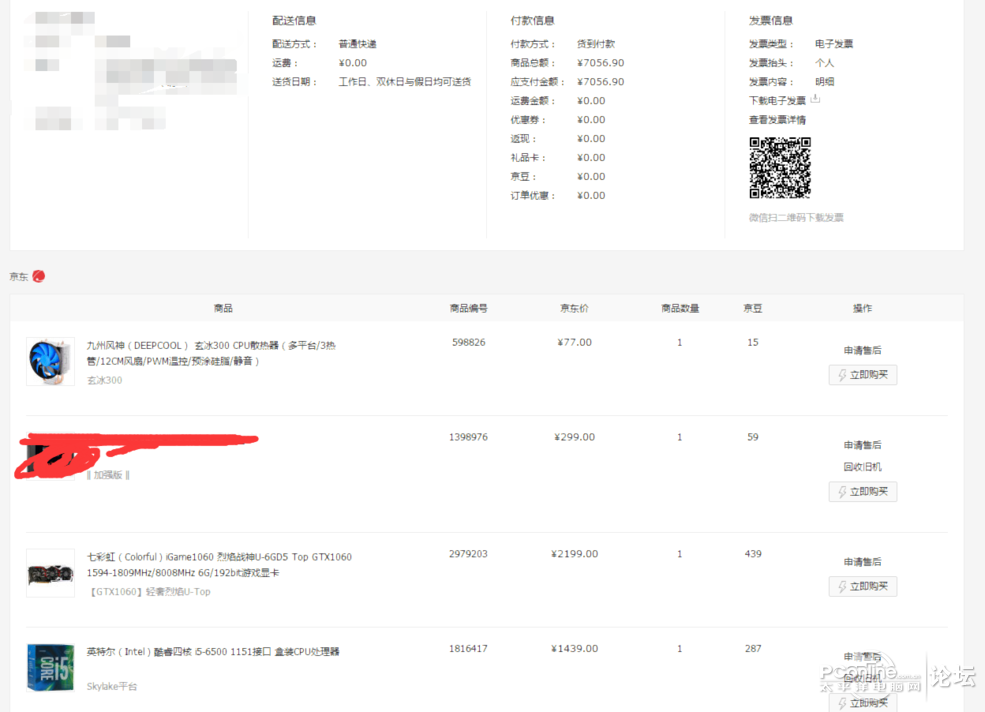
Task: Click the 配送信息 section heading
Action: (x=294, y=21)
